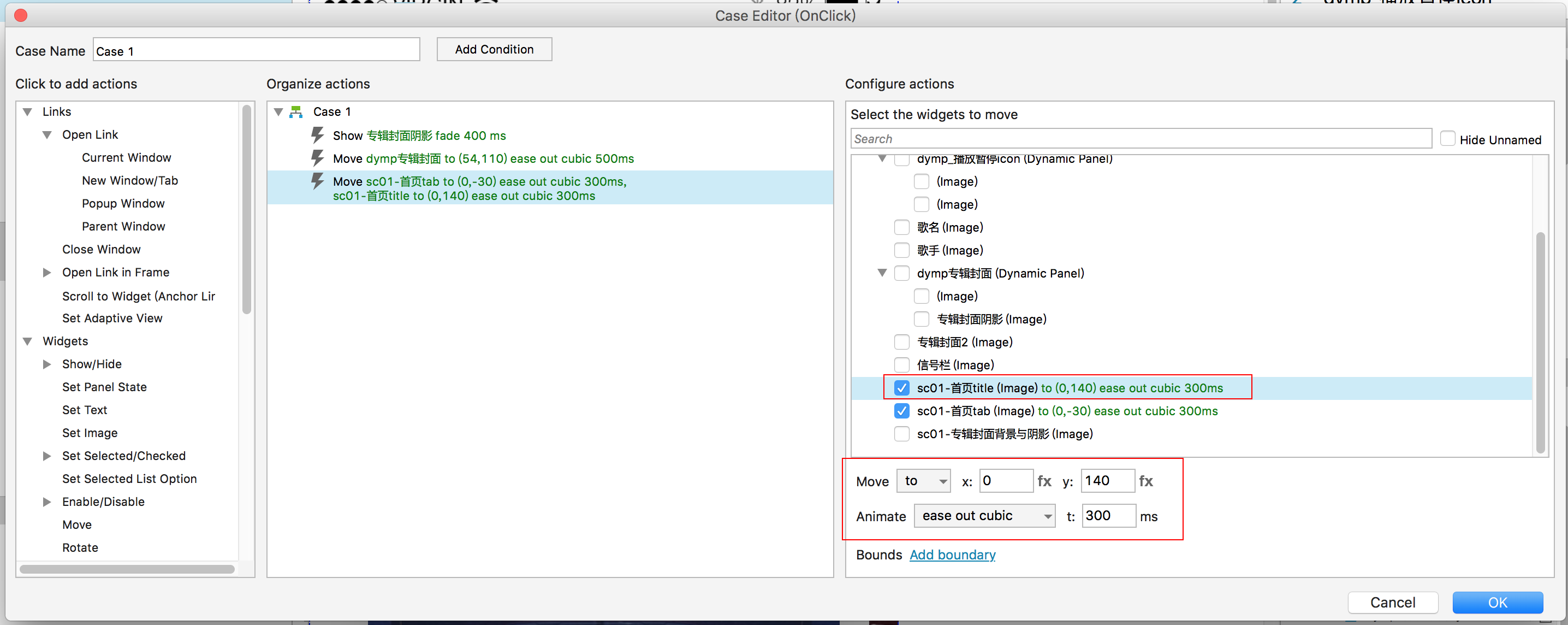Screen dimensions: 1568x625
Task: Check the 歌手 (Image) checkbox
Action: point(901,250)
